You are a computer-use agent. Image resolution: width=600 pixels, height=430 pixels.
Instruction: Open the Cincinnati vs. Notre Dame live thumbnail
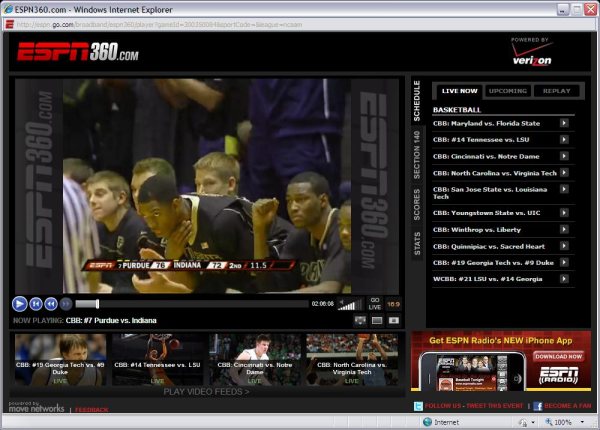254,360
